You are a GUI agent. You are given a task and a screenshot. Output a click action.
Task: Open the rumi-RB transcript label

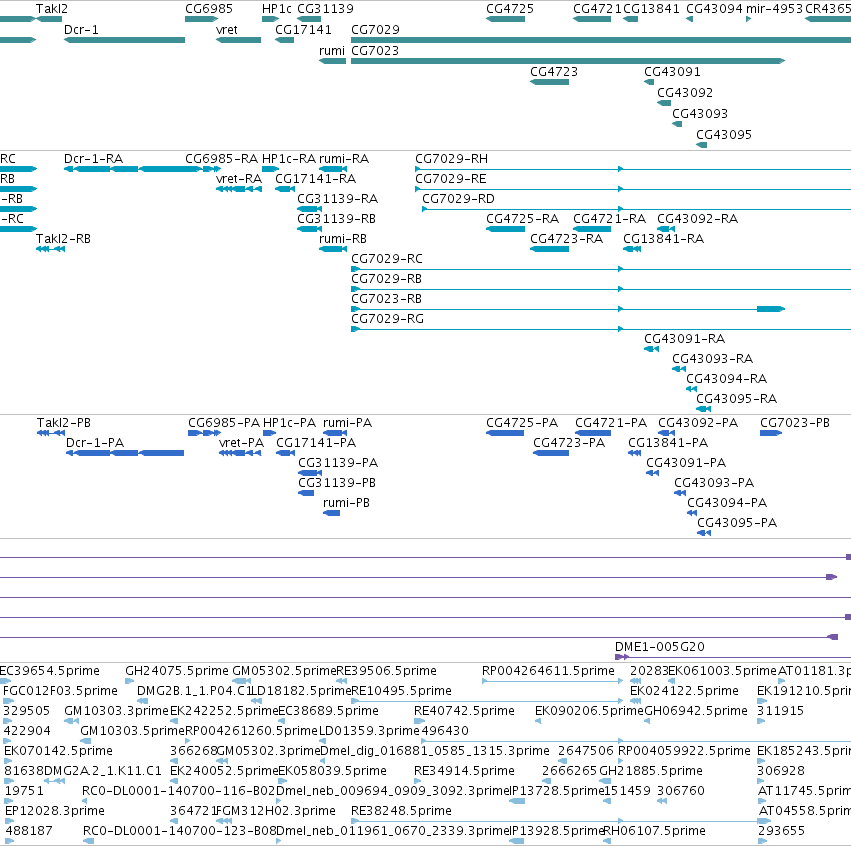click(x=343, y=239)
